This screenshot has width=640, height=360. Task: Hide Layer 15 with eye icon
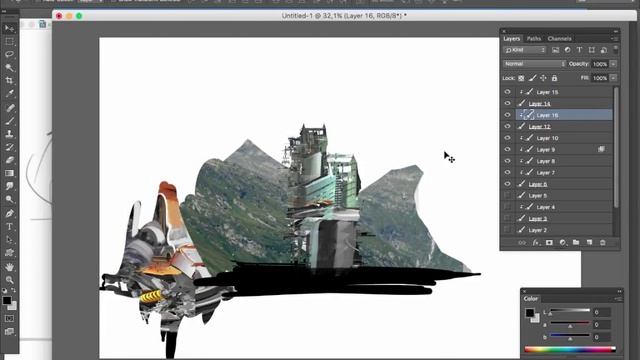[x=507, y=92]
